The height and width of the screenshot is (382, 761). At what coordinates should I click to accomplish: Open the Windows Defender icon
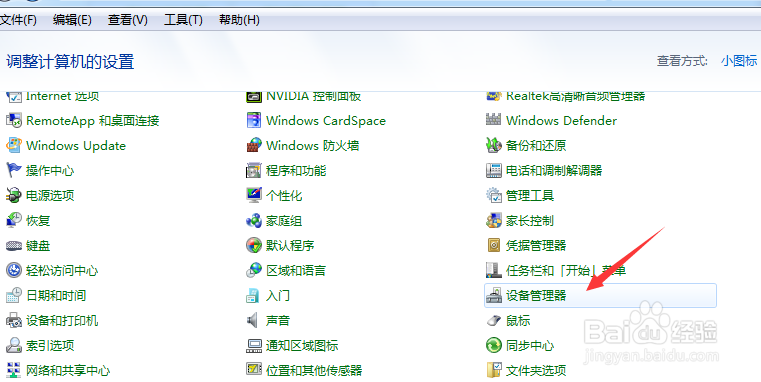(494, 120)
